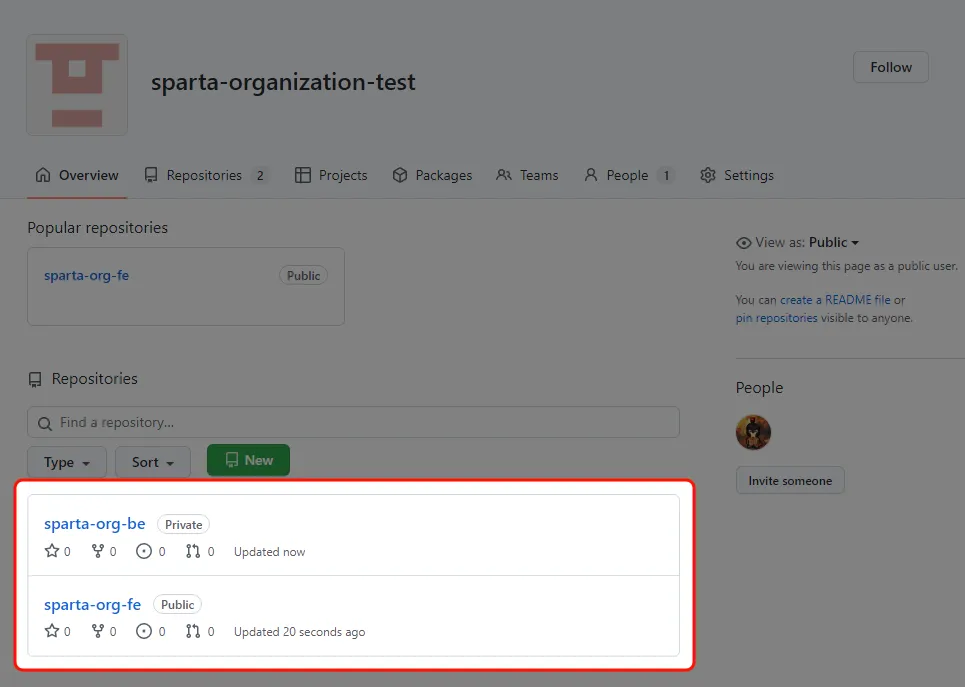Click the search magnifier icon in repository filter

coord(44,424)
